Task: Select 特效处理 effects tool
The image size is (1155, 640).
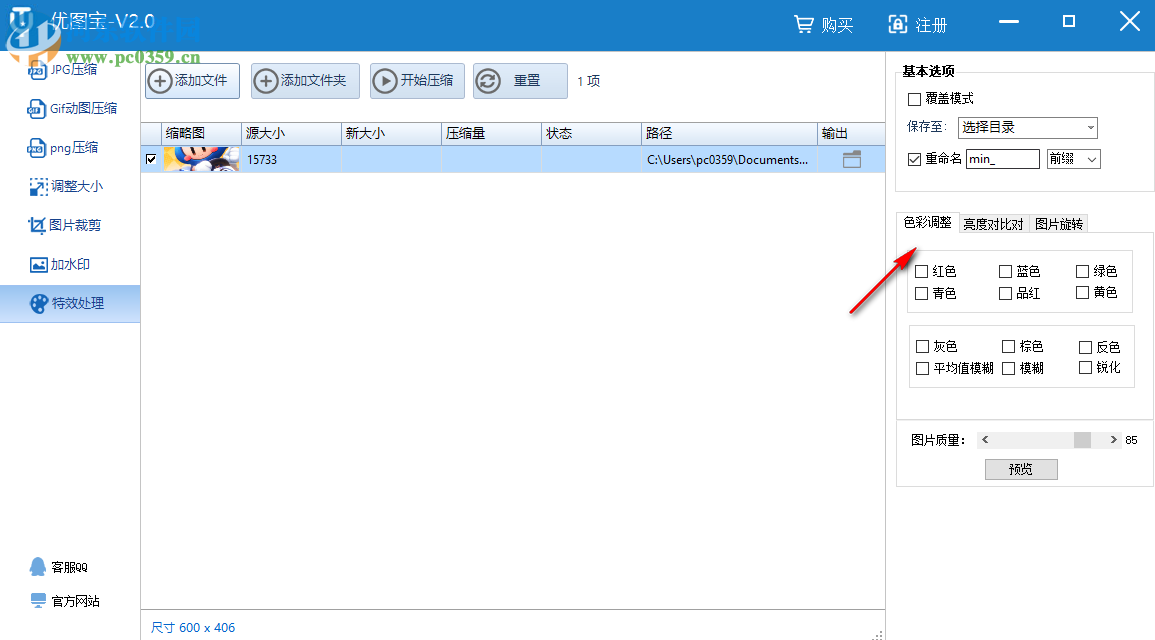Action: click(x=70, y=303)
